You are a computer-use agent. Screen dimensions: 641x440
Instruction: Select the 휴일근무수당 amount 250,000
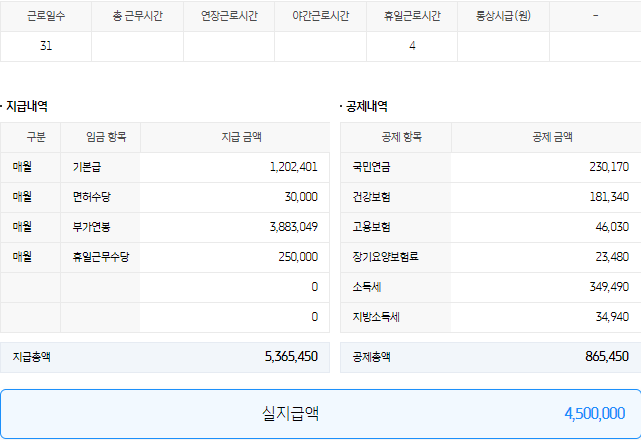(x=297, y=258)
